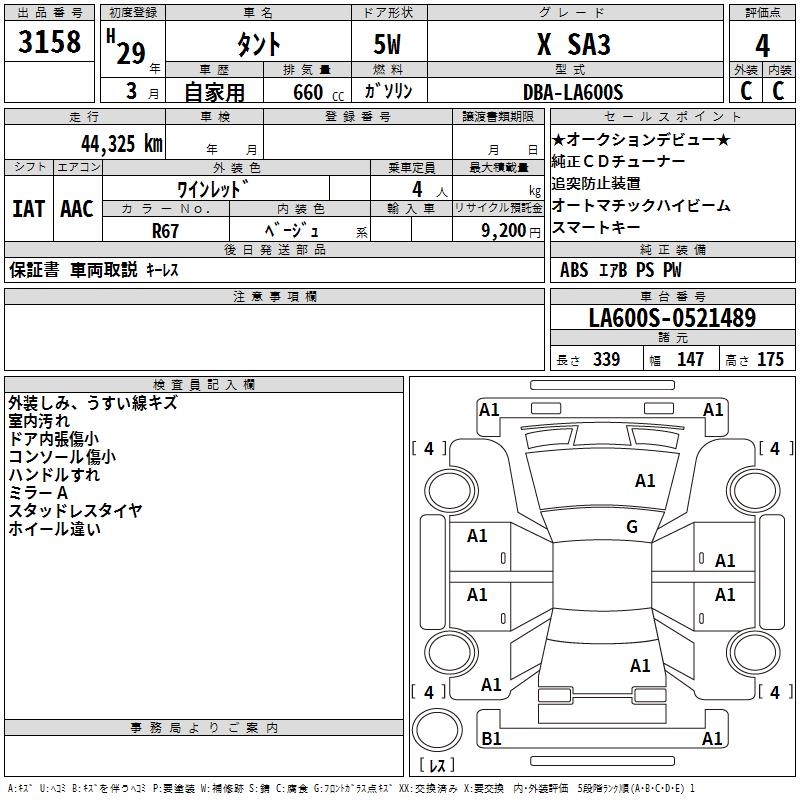Click the mileage value 44,325 km
Image resolution: width=800 pixels, height=800 pixels.
click(x=122, y=144)
